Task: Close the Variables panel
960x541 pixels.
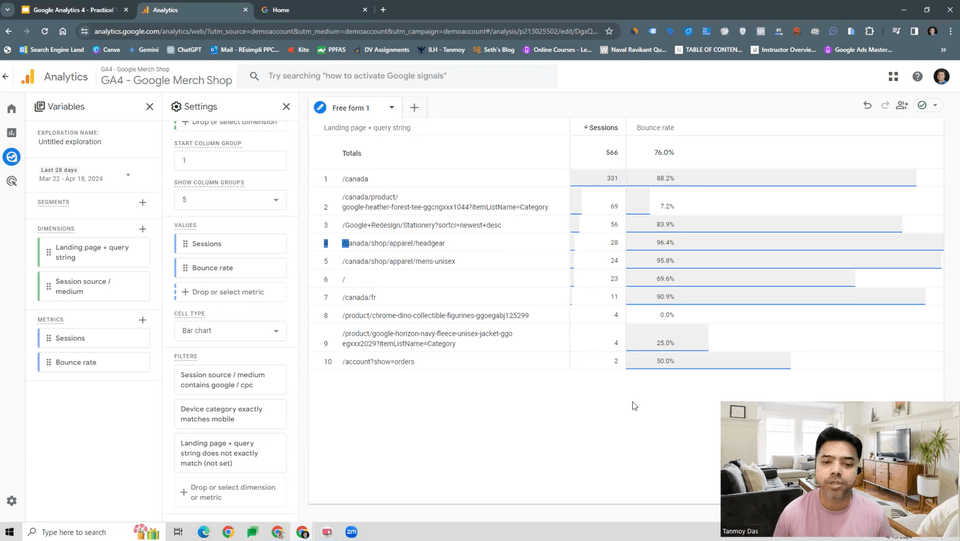Action: (150, 107)
